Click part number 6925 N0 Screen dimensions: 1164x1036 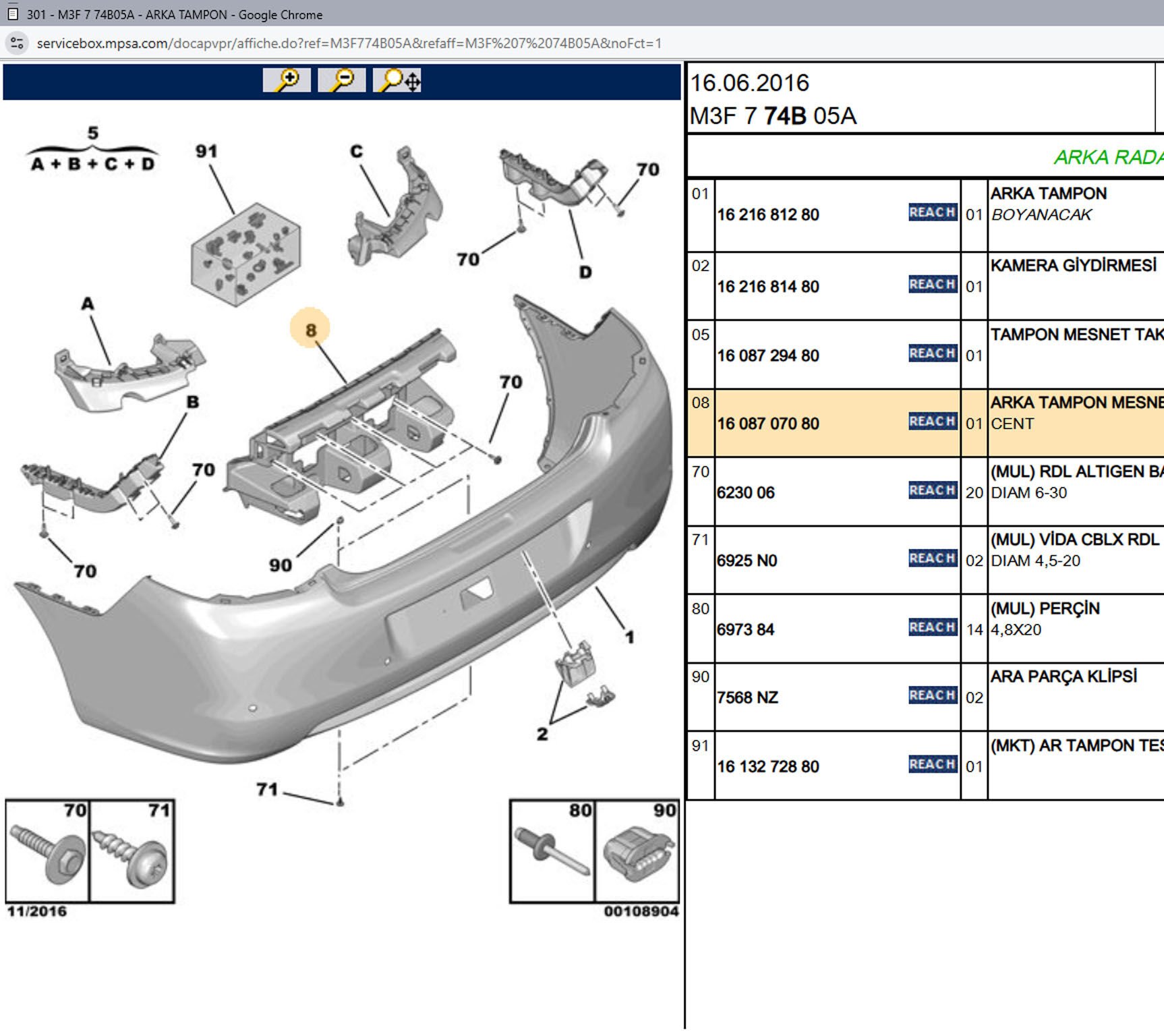(x=747, y=560)
